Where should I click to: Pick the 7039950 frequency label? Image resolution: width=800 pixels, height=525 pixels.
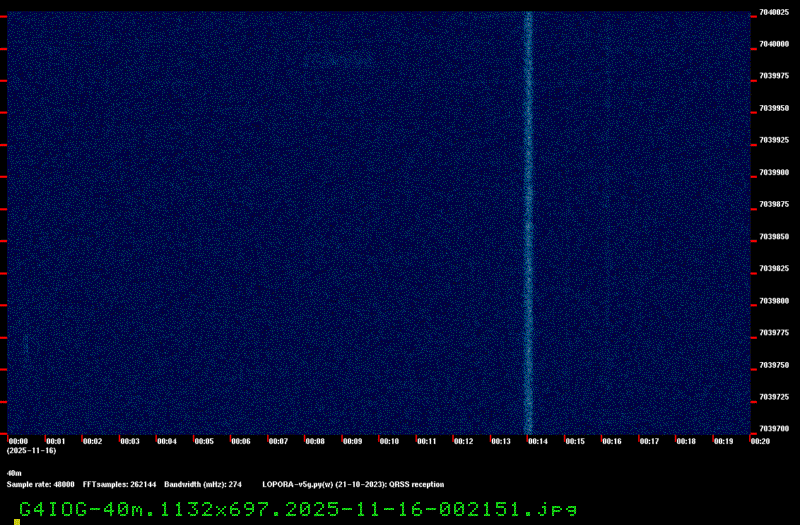pyautogui.click(x=774, y=108)
